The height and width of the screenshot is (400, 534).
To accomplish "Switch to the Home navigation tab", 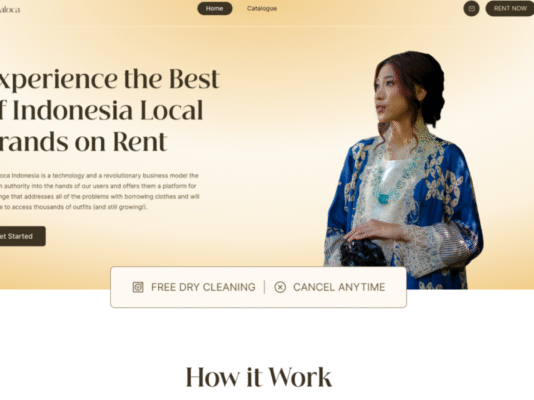I will (x=215, y=9).
